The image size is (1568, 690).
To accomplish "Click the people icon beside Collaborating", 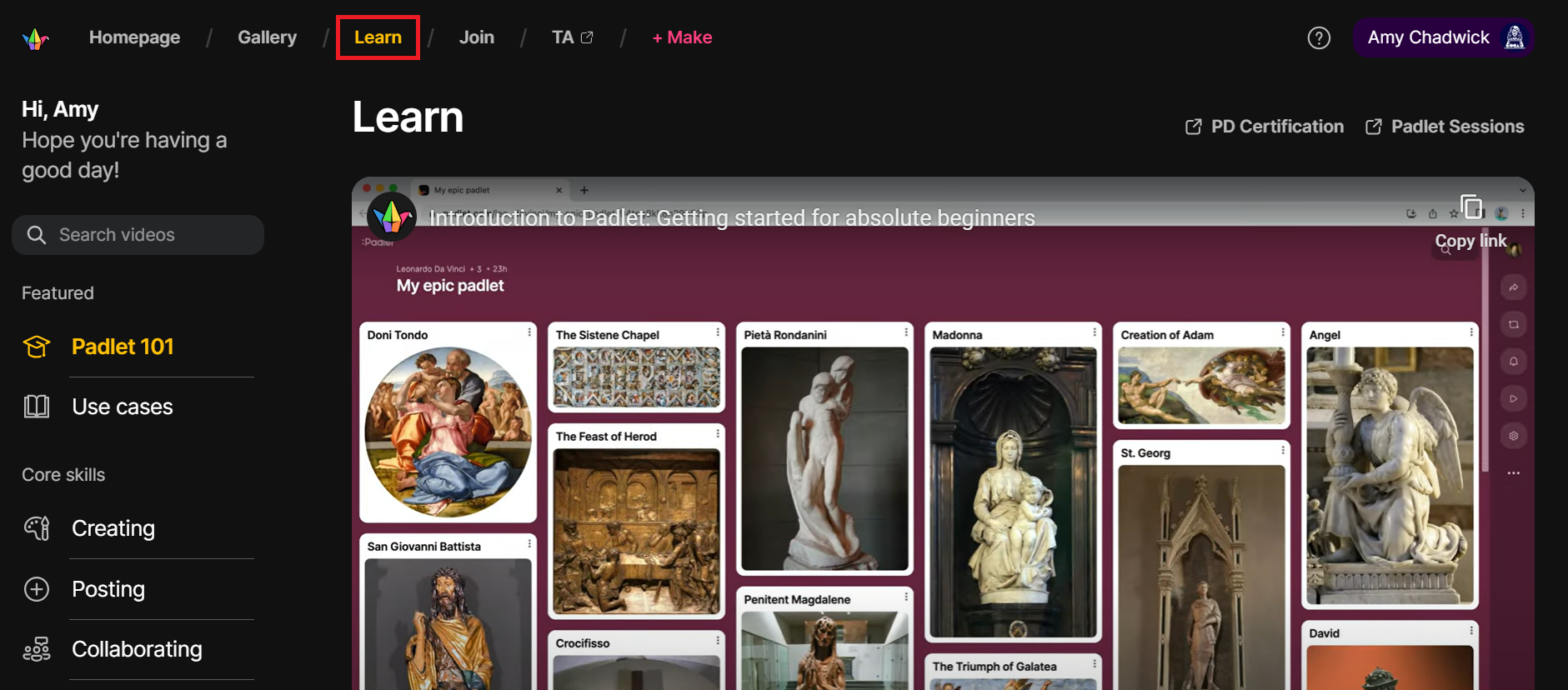I will click(x=37, y=649).
